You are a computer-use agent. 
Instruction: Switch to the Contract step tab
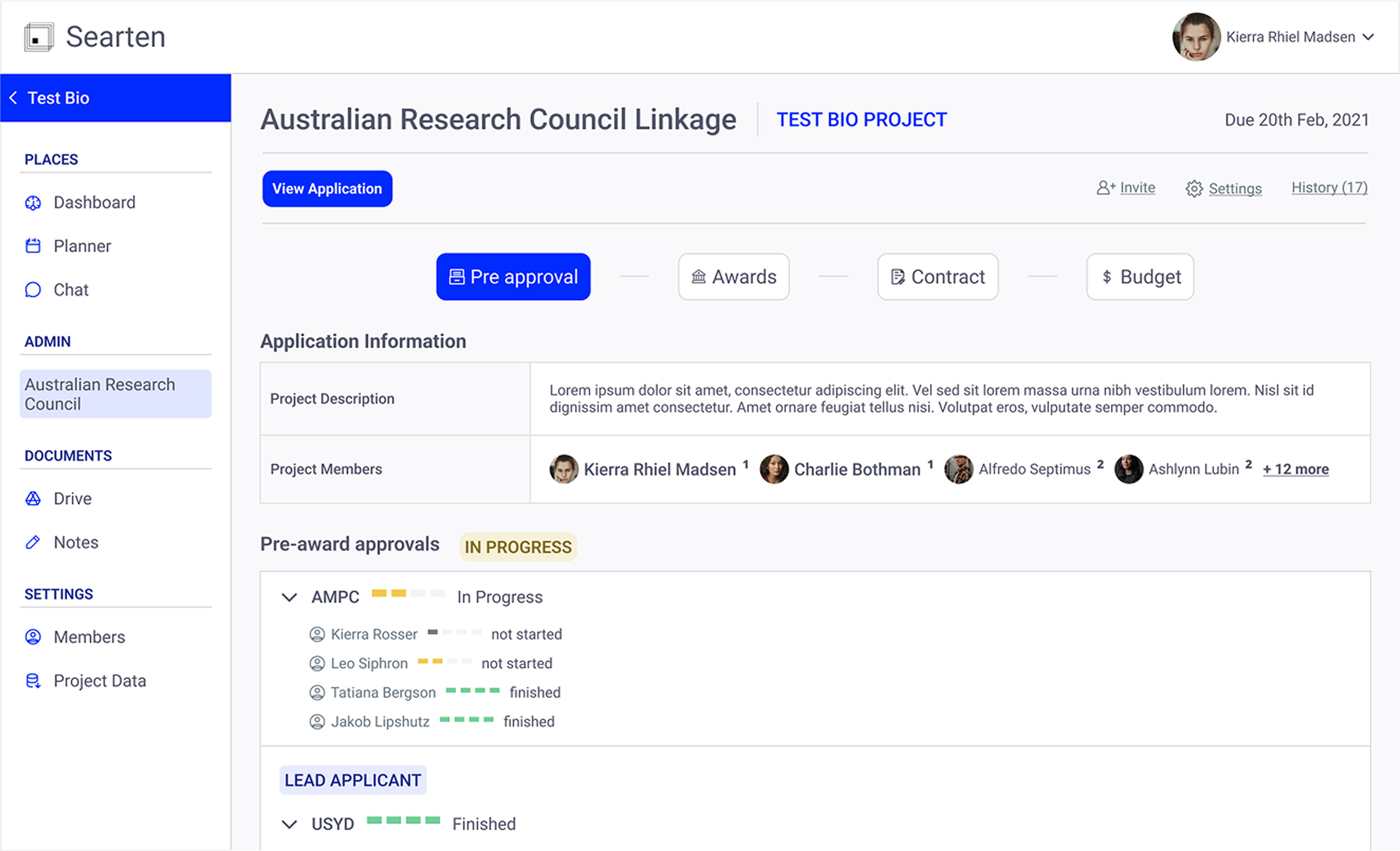click(938, 277)
